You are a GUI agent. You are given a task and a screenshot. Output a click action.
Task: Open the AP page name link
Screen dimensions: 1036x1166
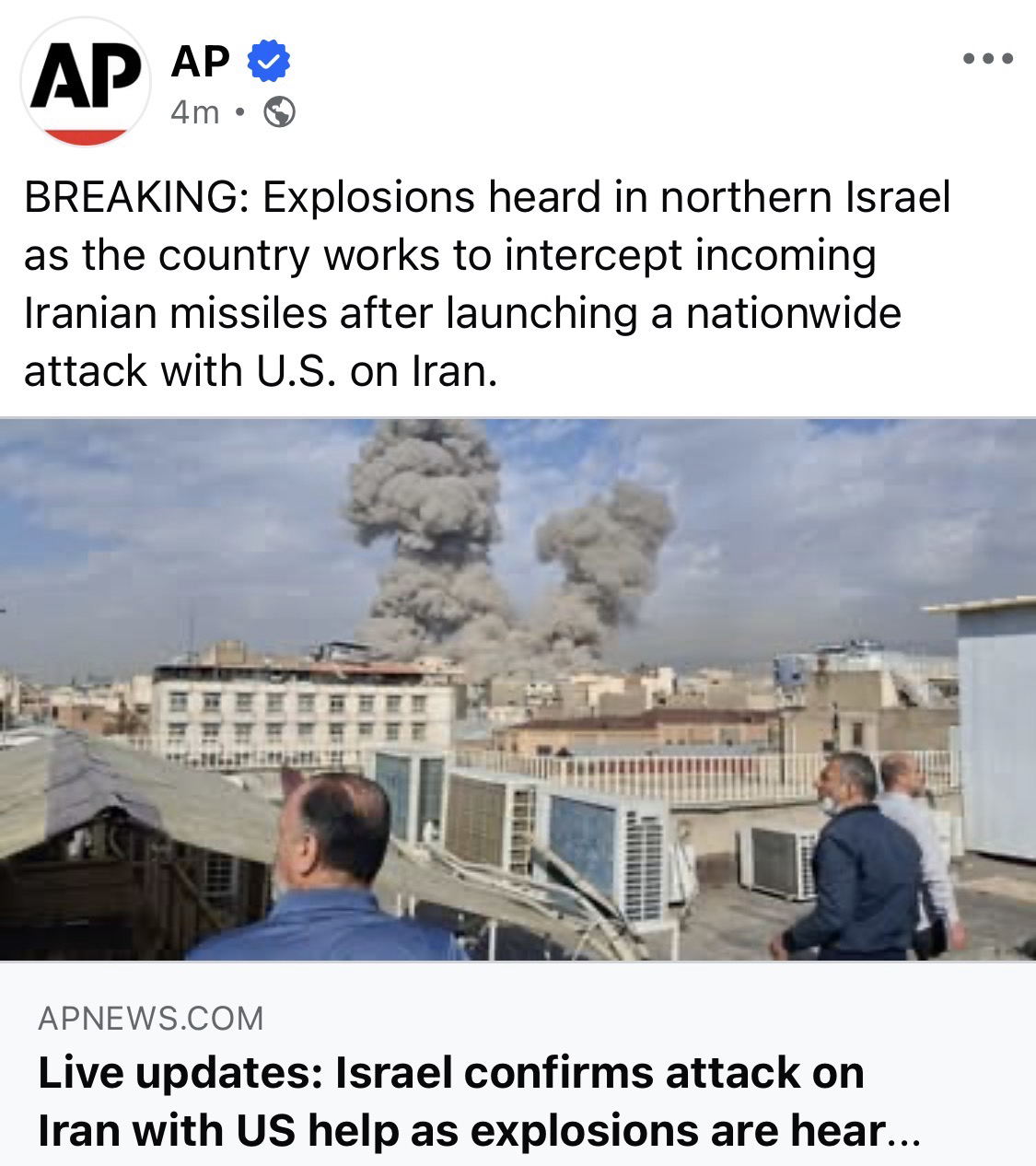tap(200, 61)
